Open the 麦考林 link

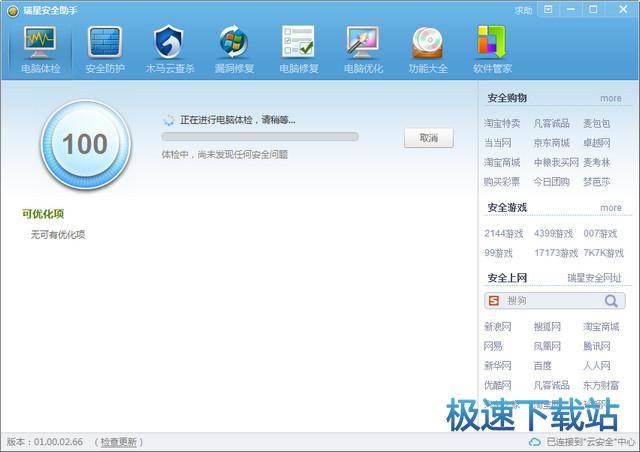tap(596, 163)
